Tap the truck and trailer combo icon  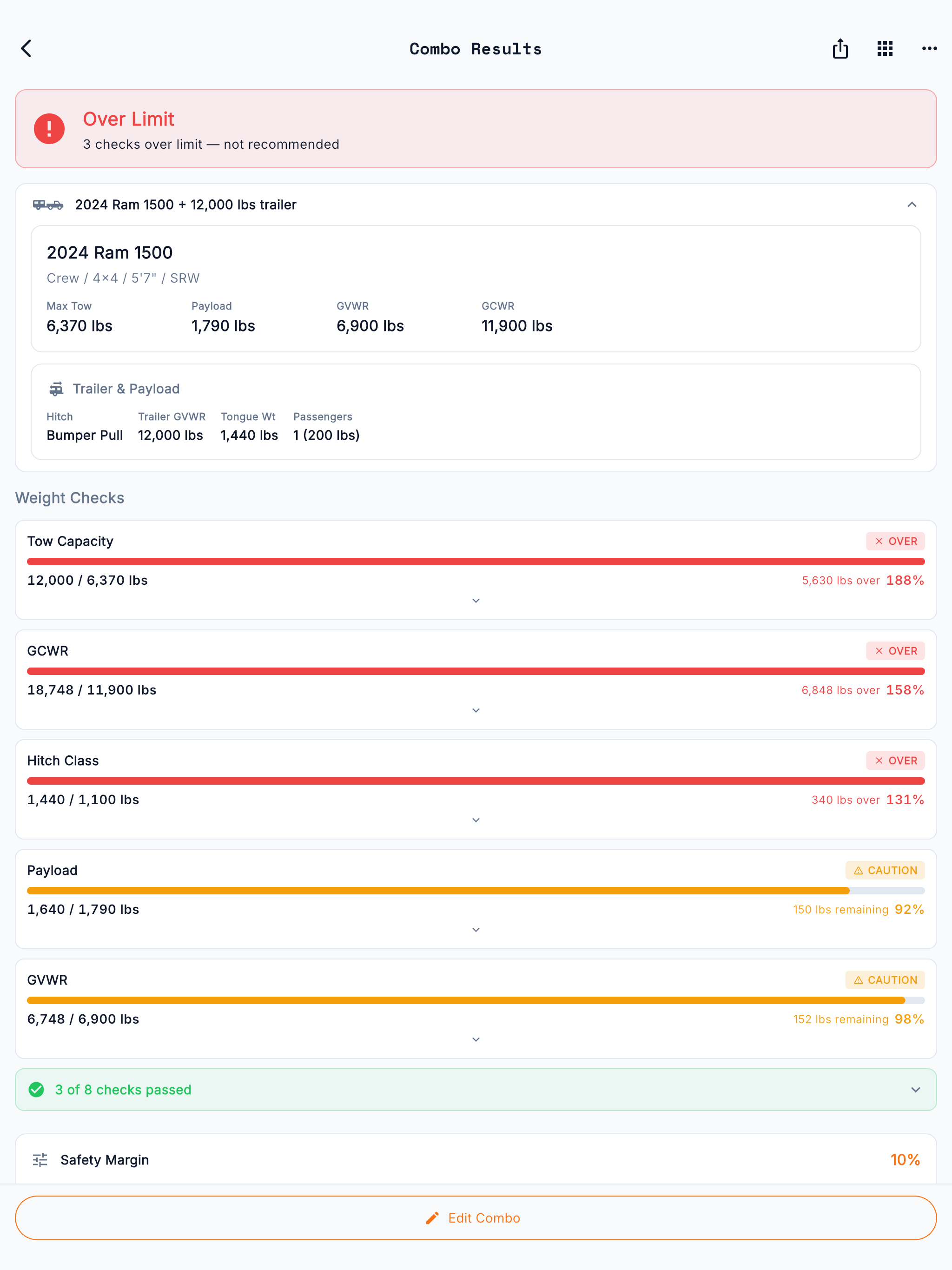tap(48, 205)
